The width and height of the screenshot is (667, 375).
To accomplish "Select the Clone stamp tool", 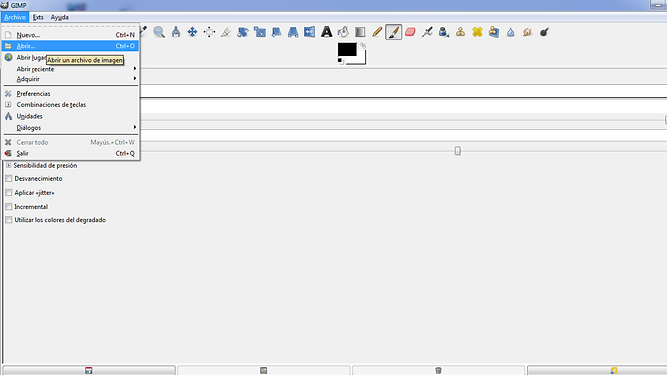I will [x=460, y=32].
